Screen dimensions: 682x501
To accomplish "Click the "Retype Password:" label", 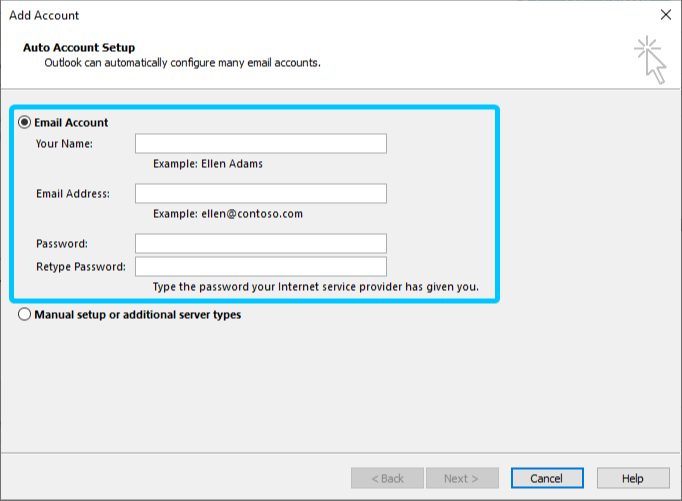I will (81, 267).
